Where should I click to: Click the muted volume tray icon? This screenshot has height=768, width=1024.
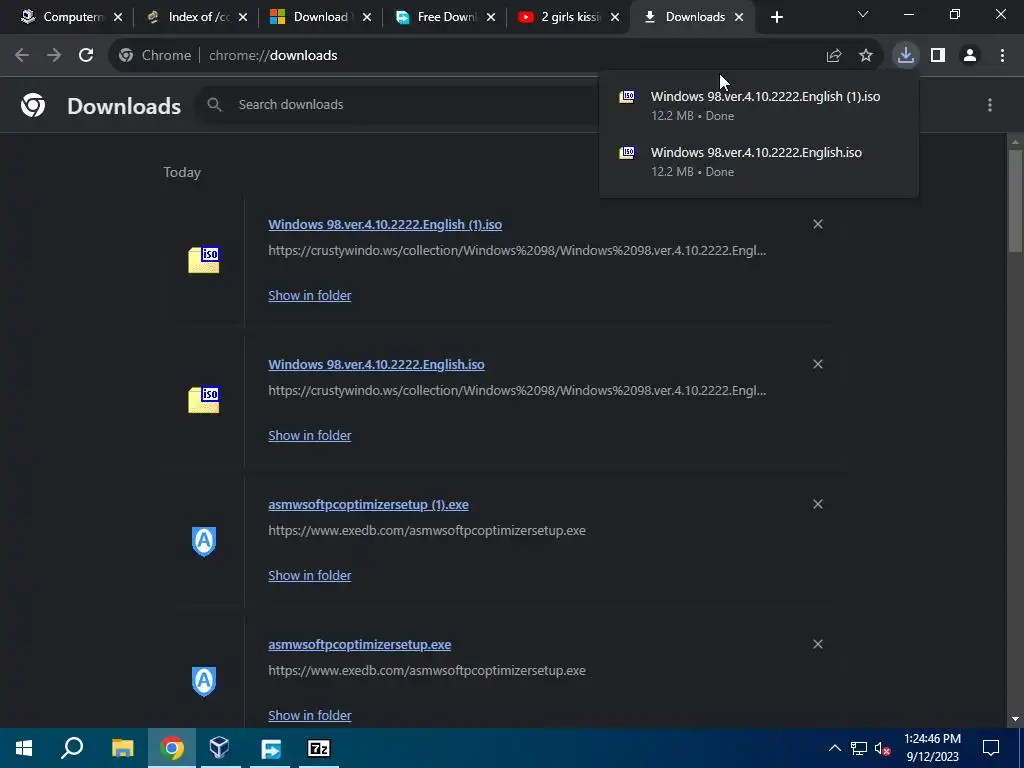pos(883,748)
